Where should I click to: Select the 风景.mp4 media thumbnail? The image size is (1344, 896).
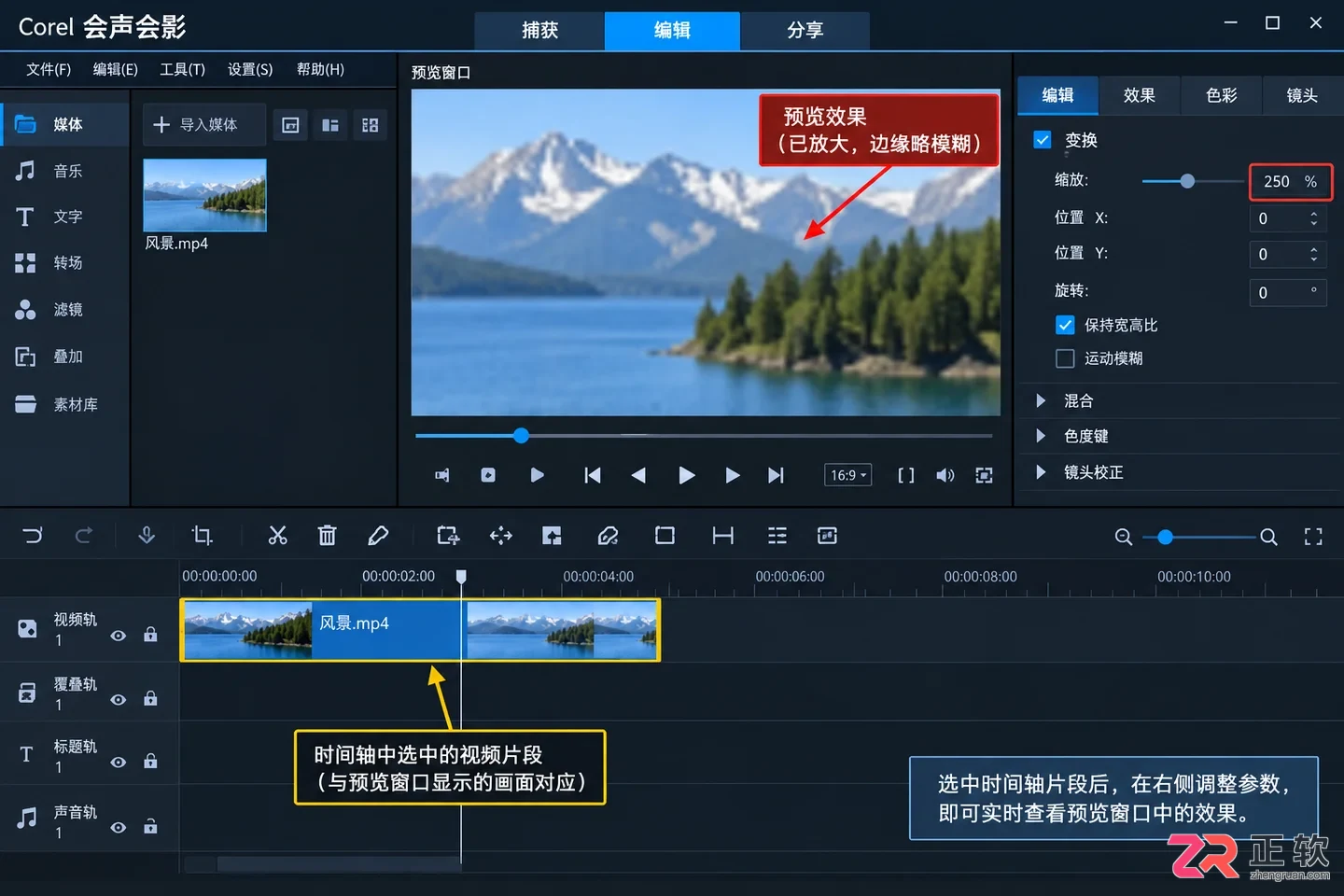pyautogui.click(x=204, y=195)
